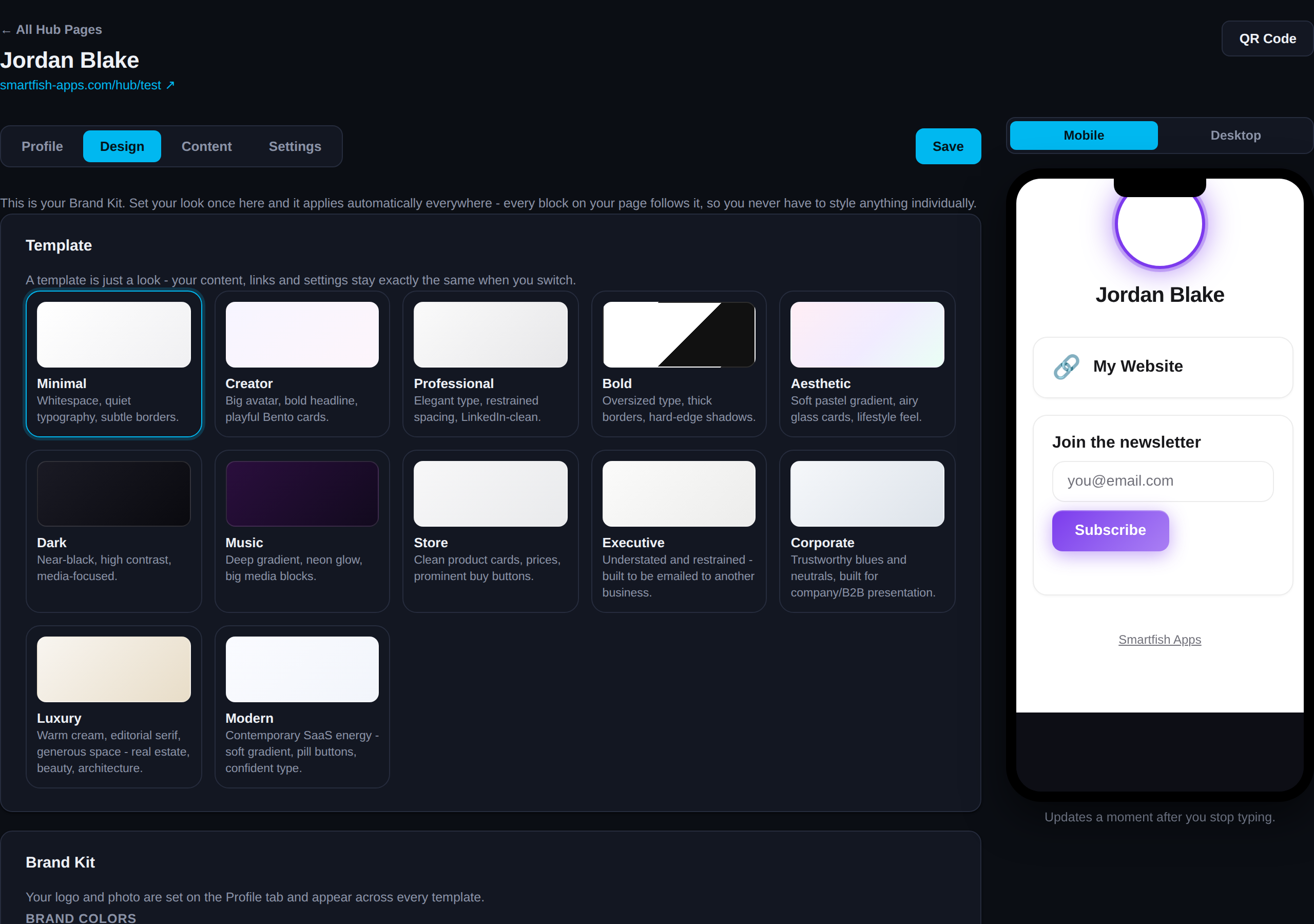Click the Save button
1314x924 pixels.
tap(948, 147)
